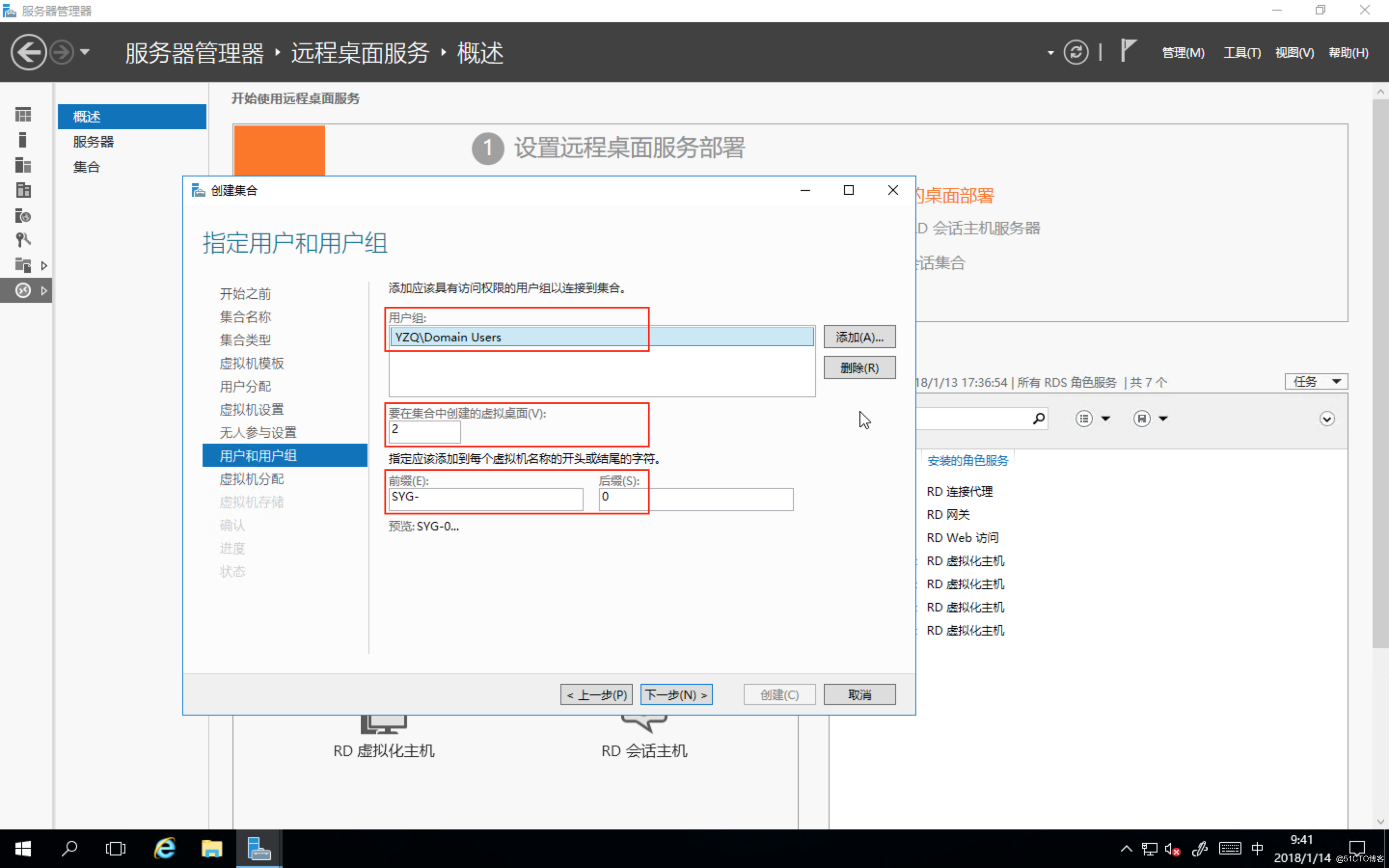Screen dimensions: 1389x868
Task: Select the RD Web 访问 row
Action: point(963,538)
